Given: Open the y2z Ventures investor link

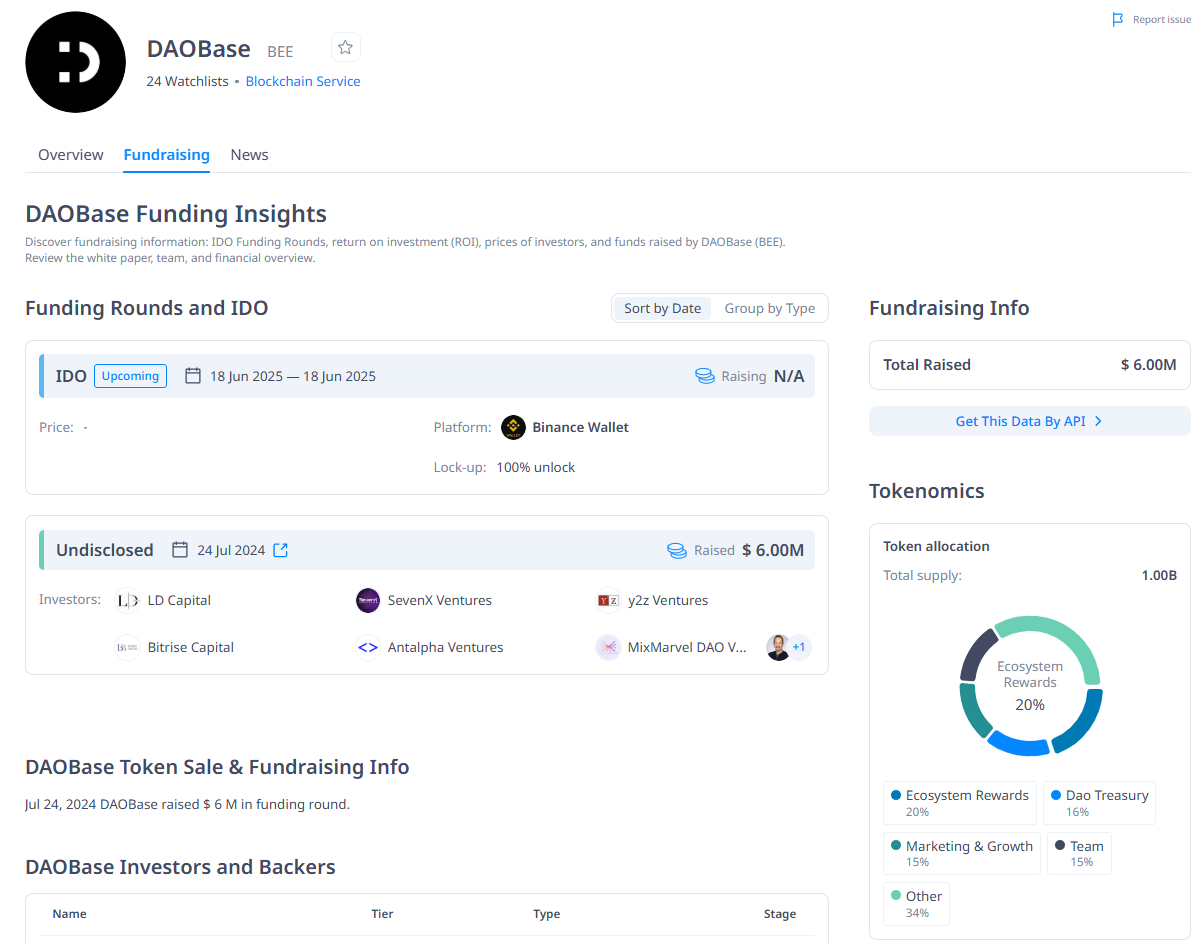Looking at the screenshot, I should pyautogui.click(x=668, y=600).
